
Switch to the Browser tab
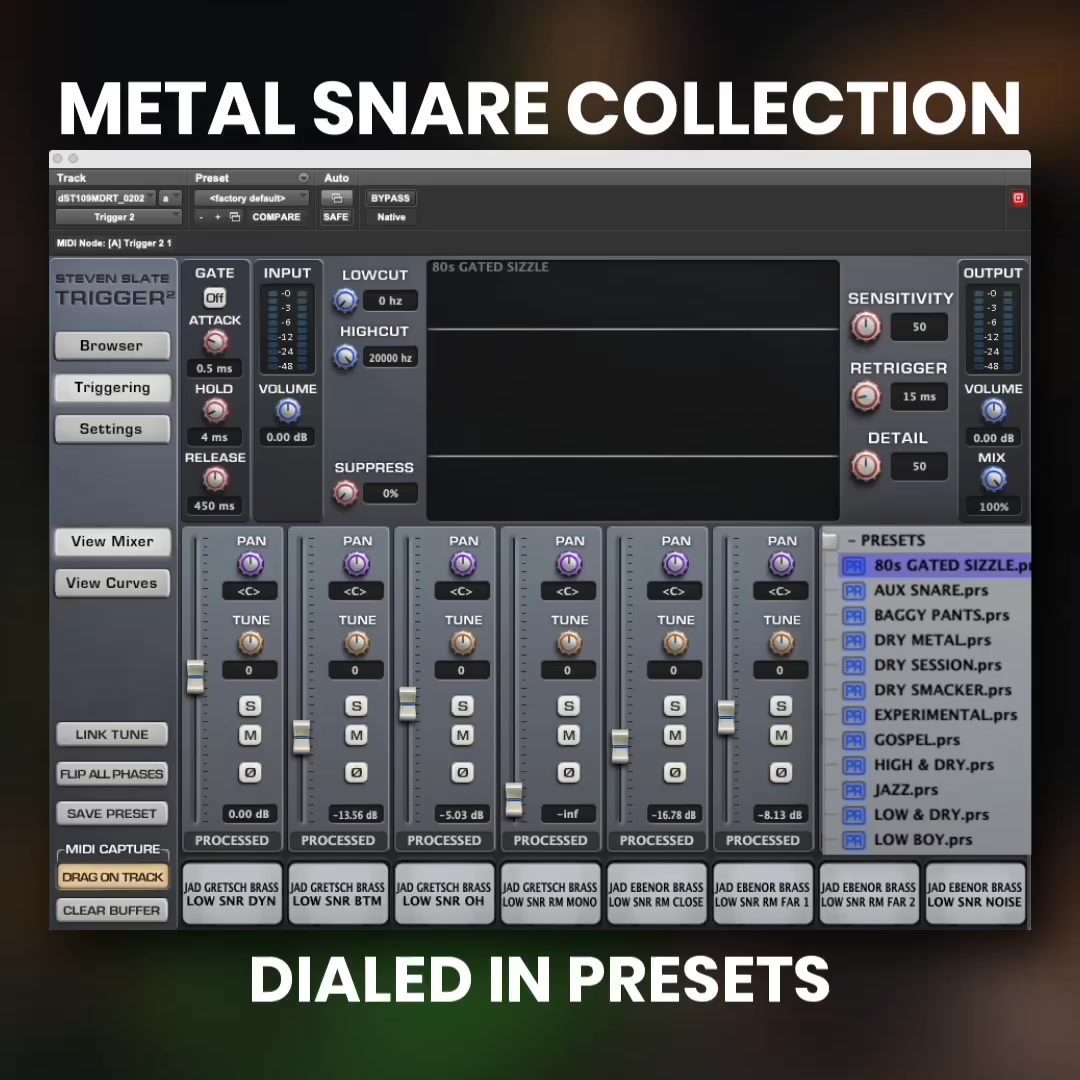pyautogui.click(x=112, y=346)
